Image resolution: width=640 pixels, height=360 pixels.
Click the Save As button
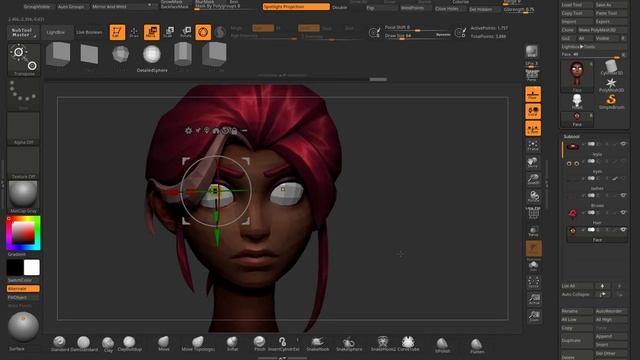(611, 5)
